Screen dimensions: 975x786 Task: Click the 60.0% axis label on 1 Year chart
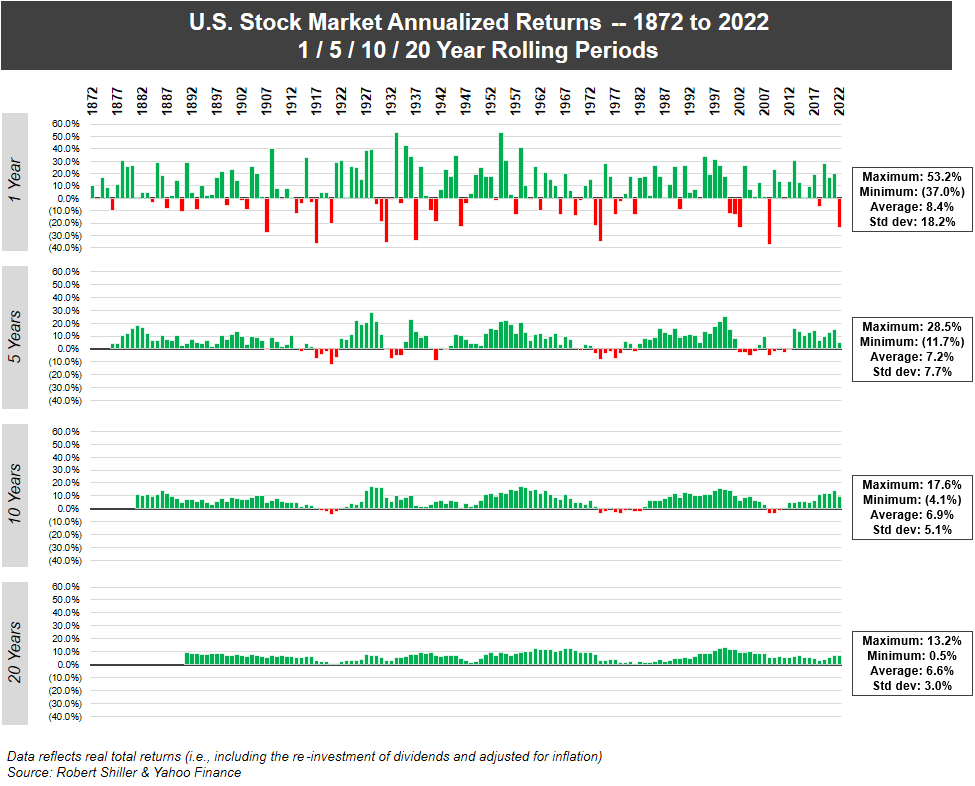(66, 123)
